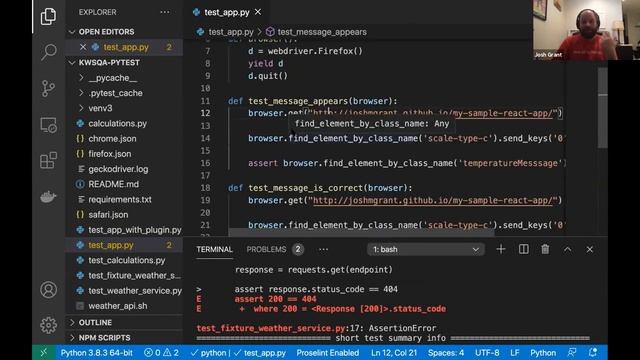Click the feedback icon in status bar
The image size is (640, 360).
click(x=572, y=353)
